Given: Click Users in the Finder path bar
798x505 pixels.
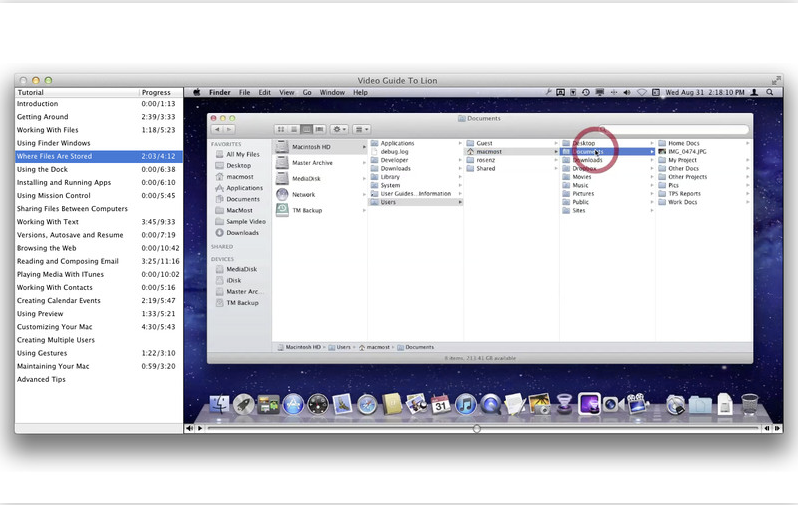Looking at the screenshot, I should 340,347.
